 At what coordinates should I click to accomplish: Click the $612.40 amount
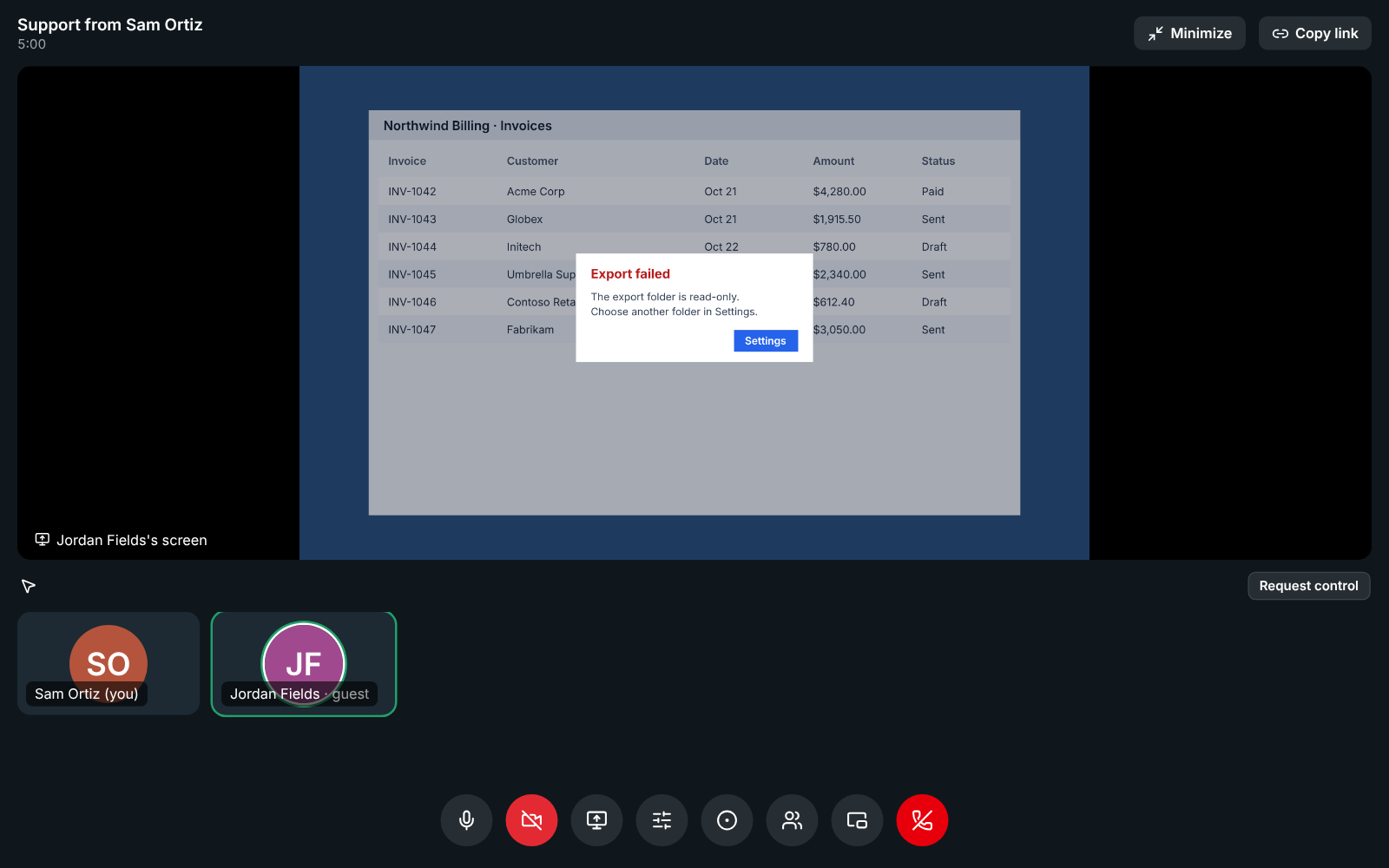click(x=834, y=302)
